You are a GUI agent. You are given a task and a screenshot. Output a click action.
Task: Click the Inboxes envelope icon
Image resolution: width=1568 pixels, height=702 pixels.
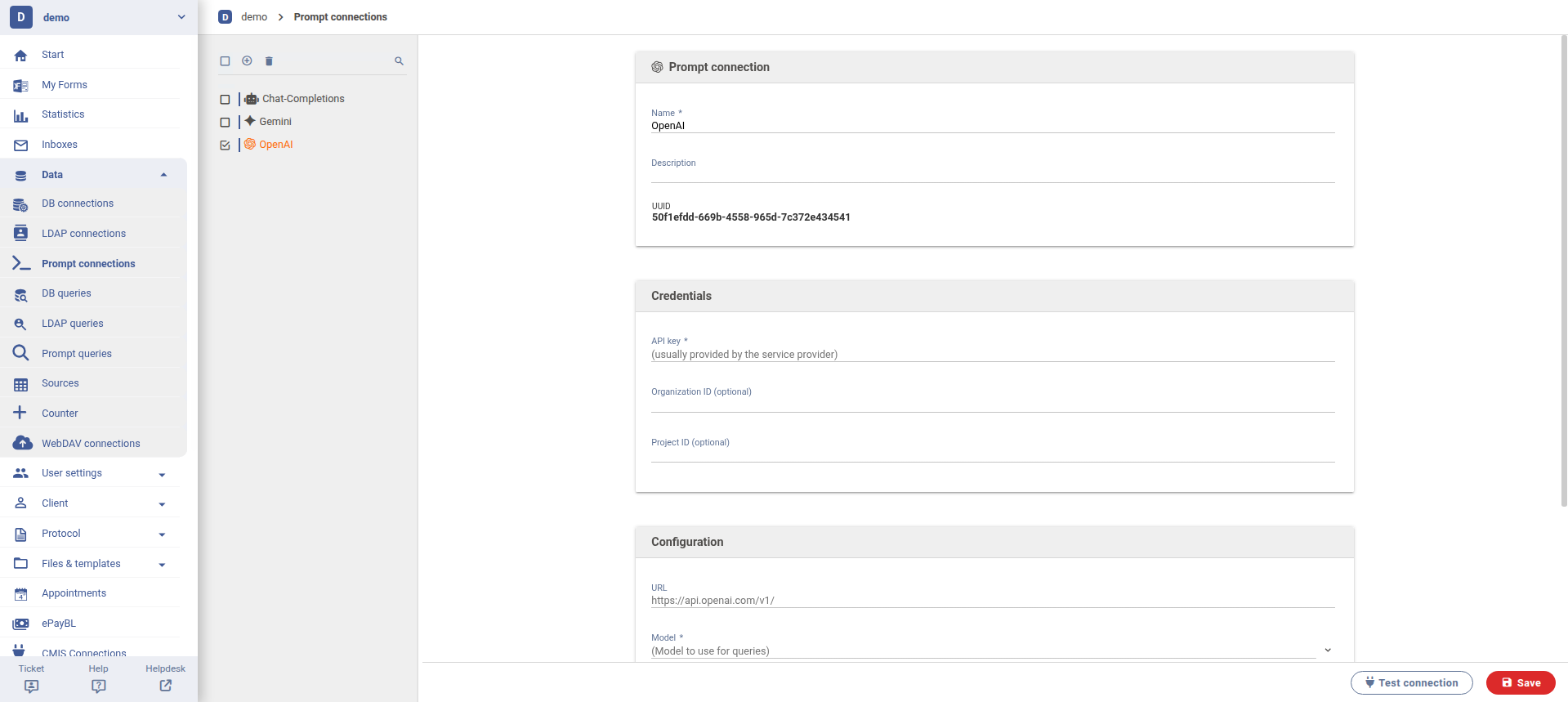[21, 145]
